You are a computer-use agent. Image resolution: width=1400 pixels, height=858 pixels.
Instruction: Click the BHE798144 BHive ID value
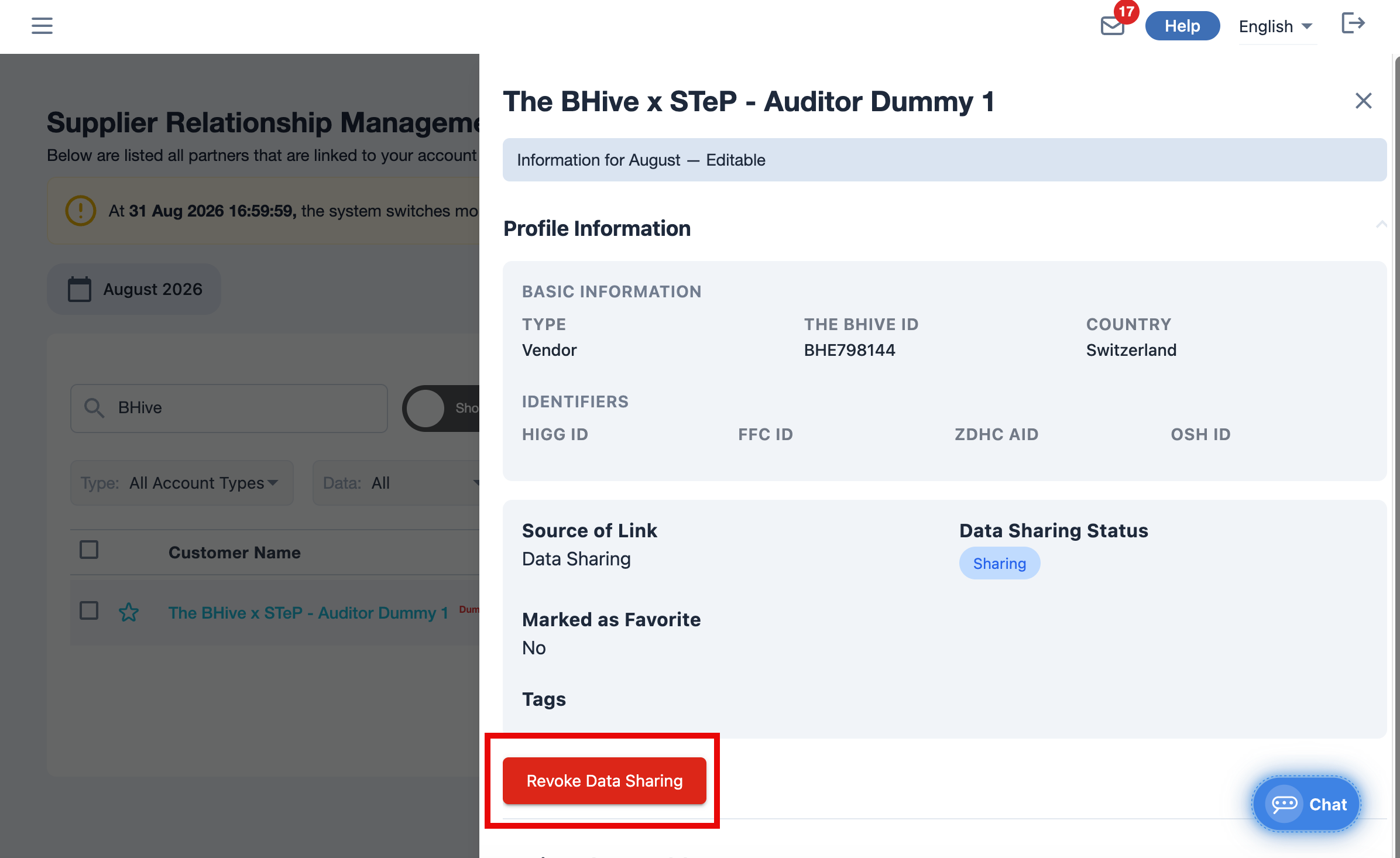(850, 350)
